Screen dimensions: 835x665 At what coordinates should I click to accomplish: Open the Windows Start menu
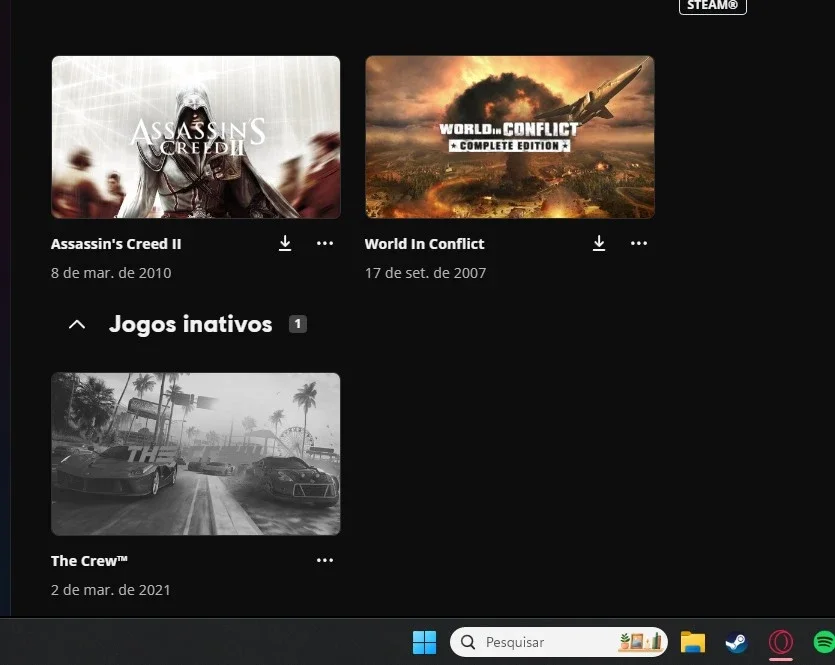(x=424, y=642)
